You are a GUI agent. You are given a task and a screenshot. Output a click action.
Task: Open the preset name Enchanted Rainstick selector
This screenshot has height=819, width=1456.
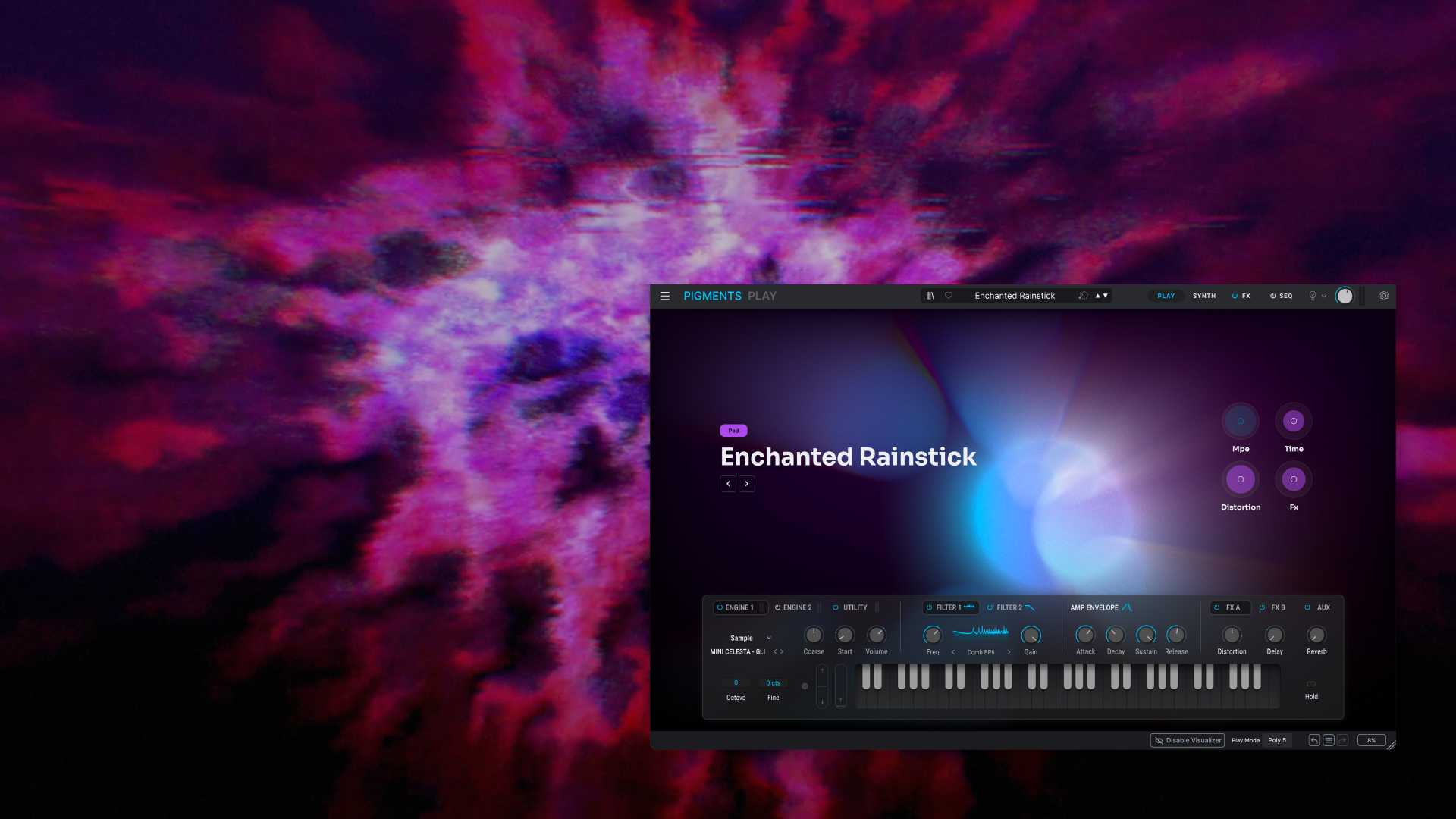pyautogui.click(x=1015, y=296)
